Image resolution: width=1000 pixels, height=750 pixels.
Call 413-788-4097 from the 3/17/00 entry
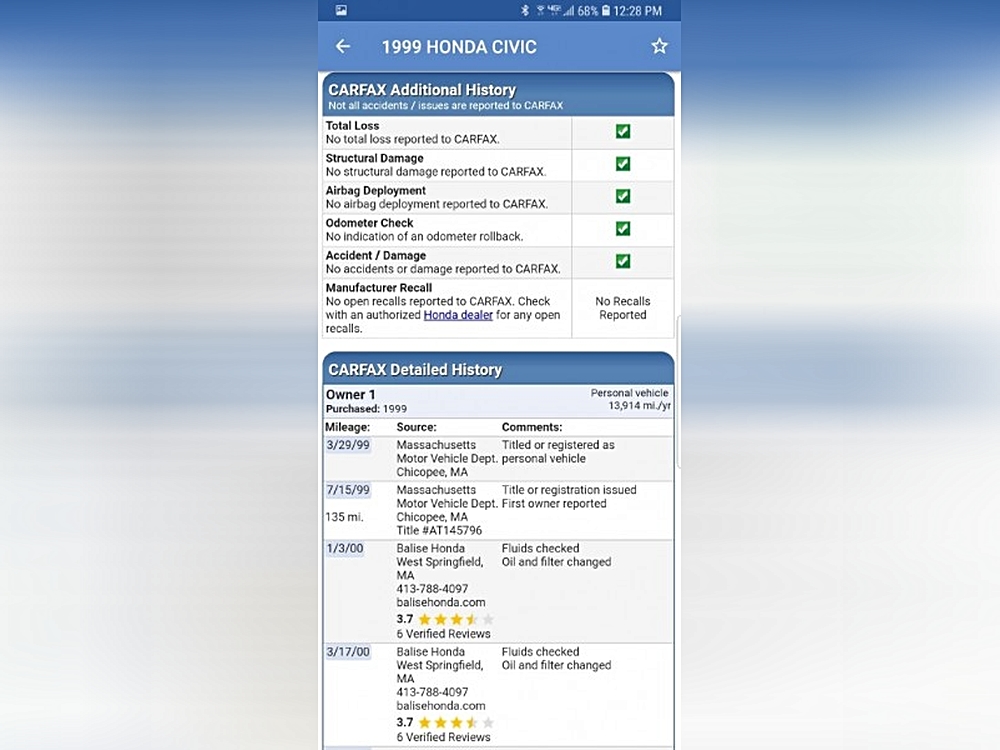point(432,692)
